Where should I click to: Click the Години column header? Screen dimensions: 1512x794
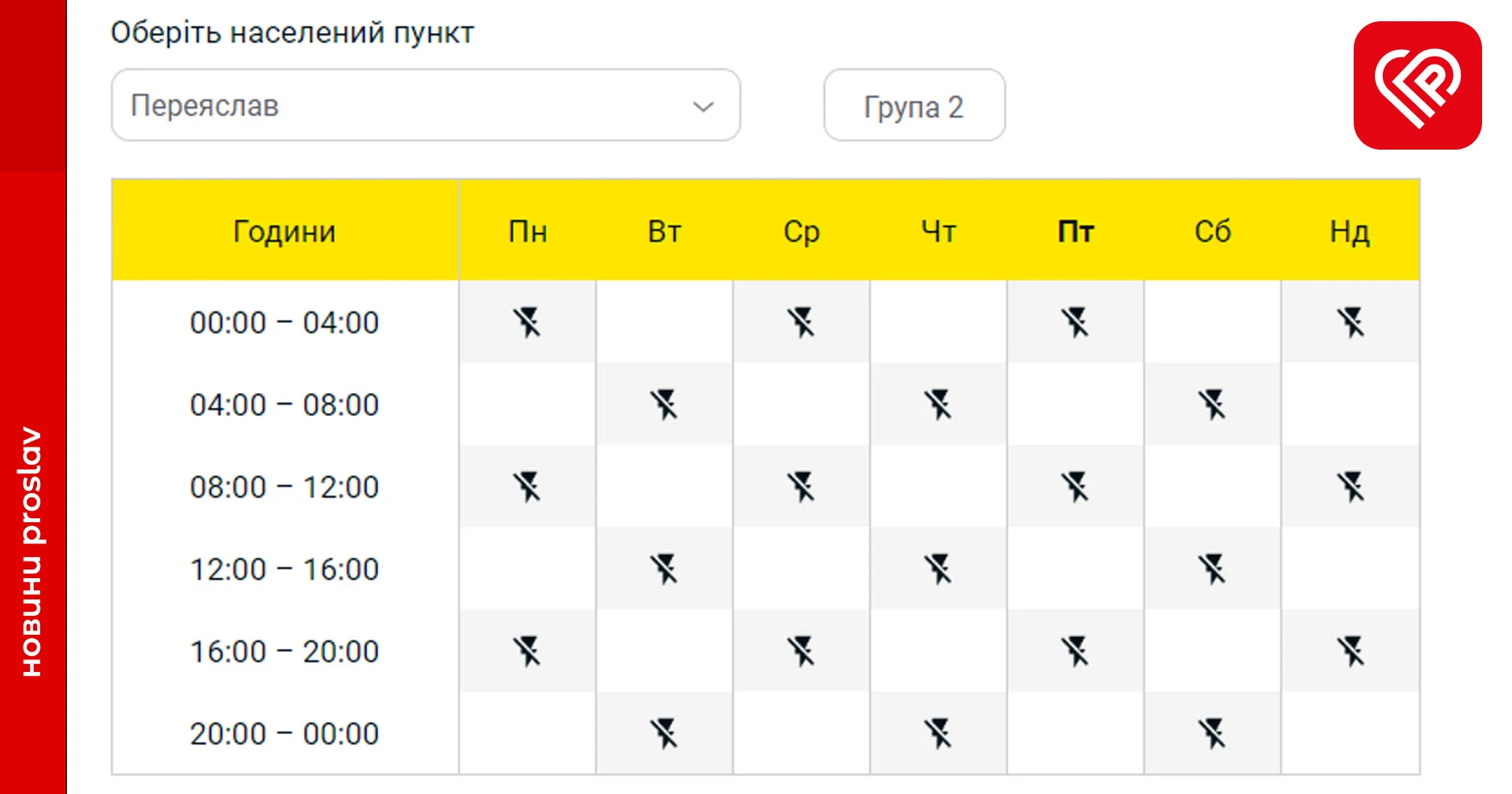284,232
